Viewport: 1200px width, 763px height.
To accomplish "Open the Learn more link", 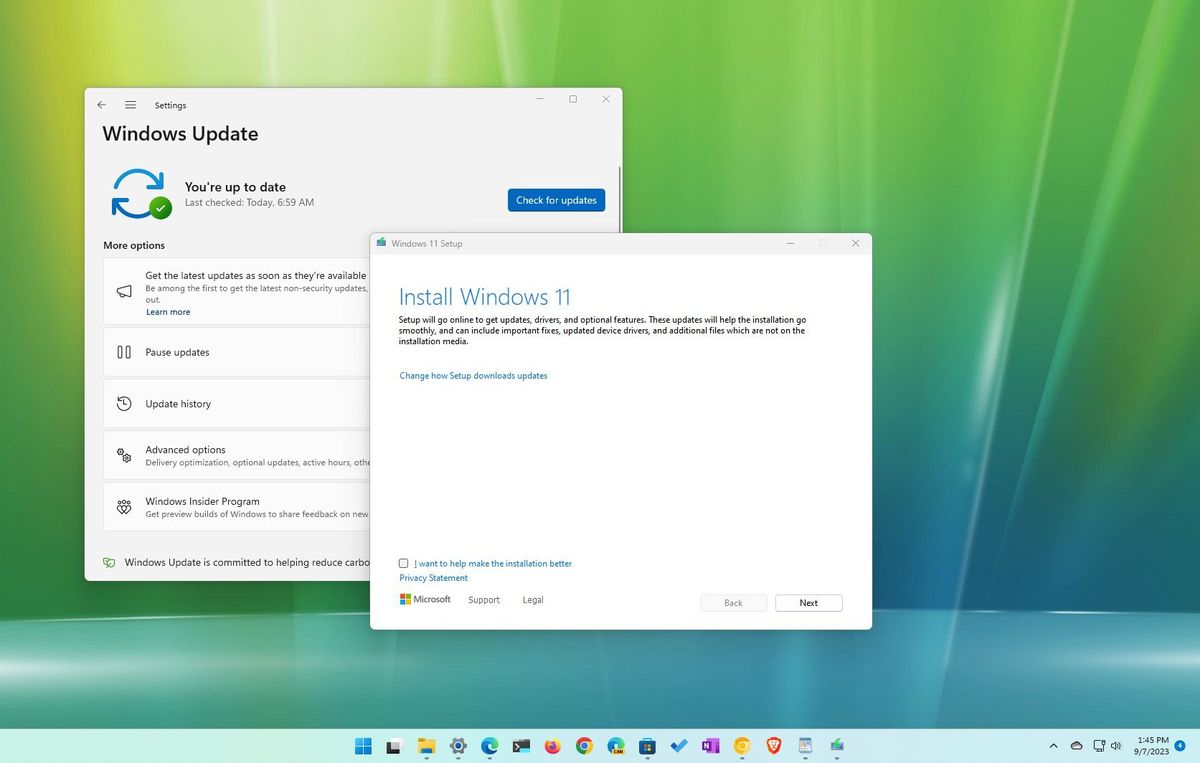I will (x=168, y=312).
